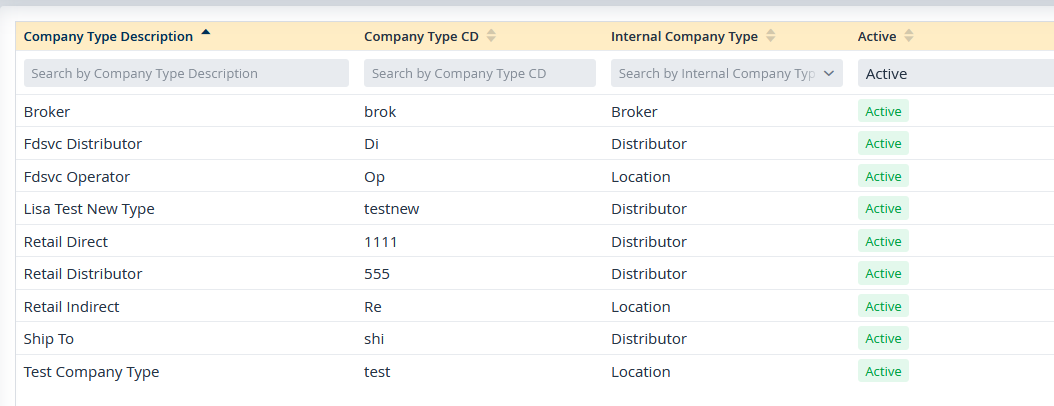Click sort icon next to Internal Company Type

pyautogui.click(x=770, y=36)
